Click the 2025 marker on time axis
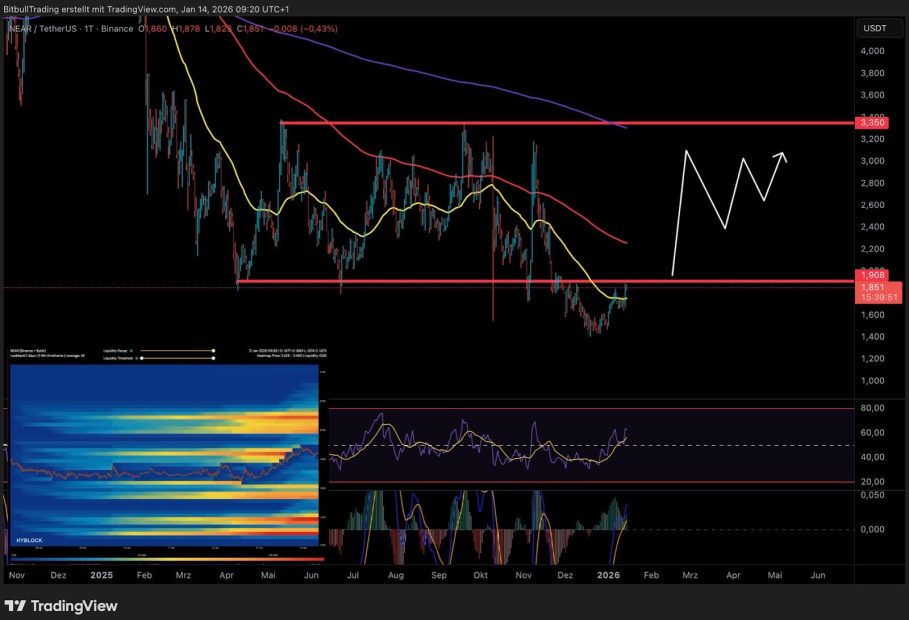 coord(101,576)
